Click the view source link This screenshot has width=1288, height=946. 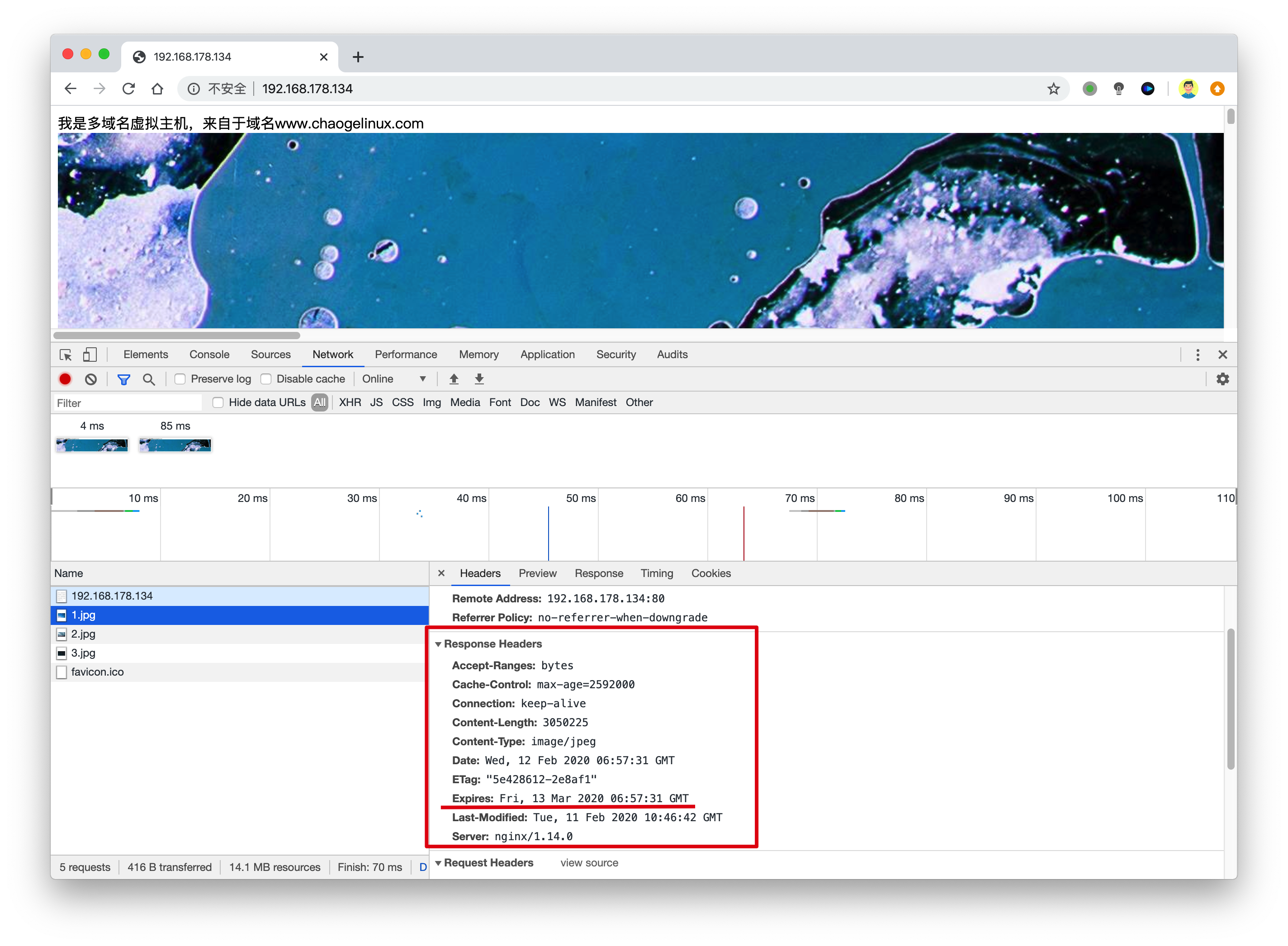point(589,863)
